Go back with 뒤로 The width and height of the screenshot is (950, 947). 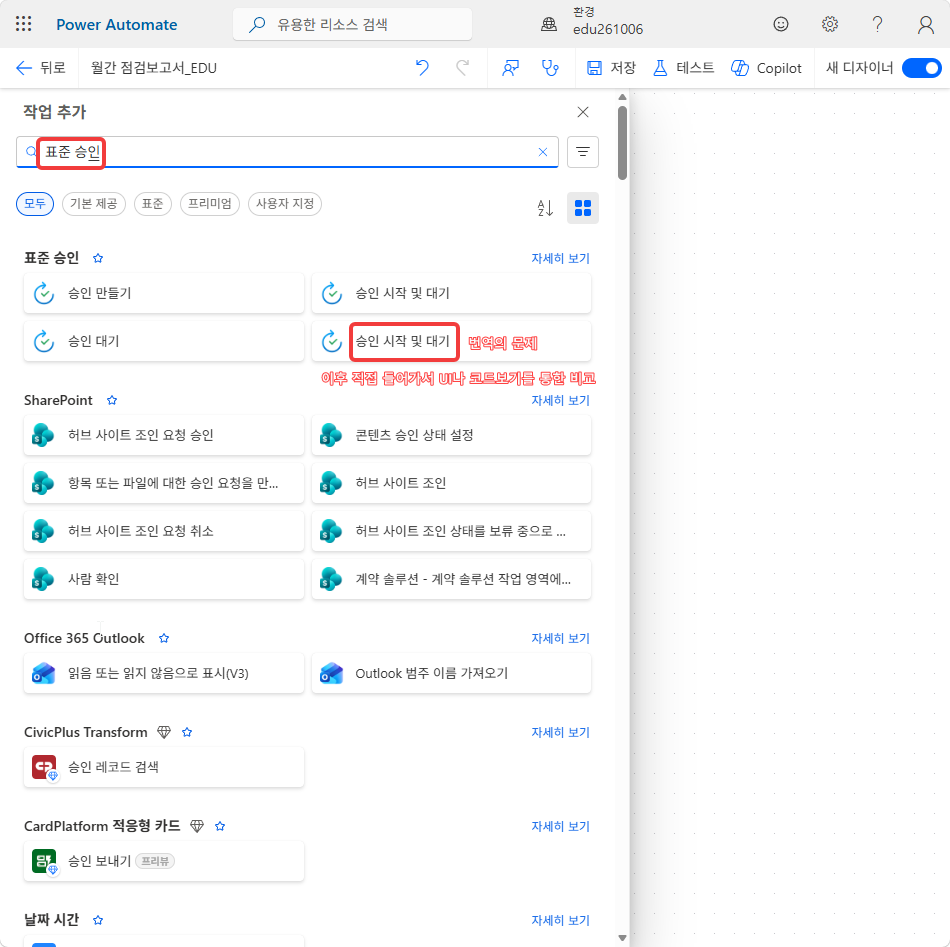click(41, 68)
